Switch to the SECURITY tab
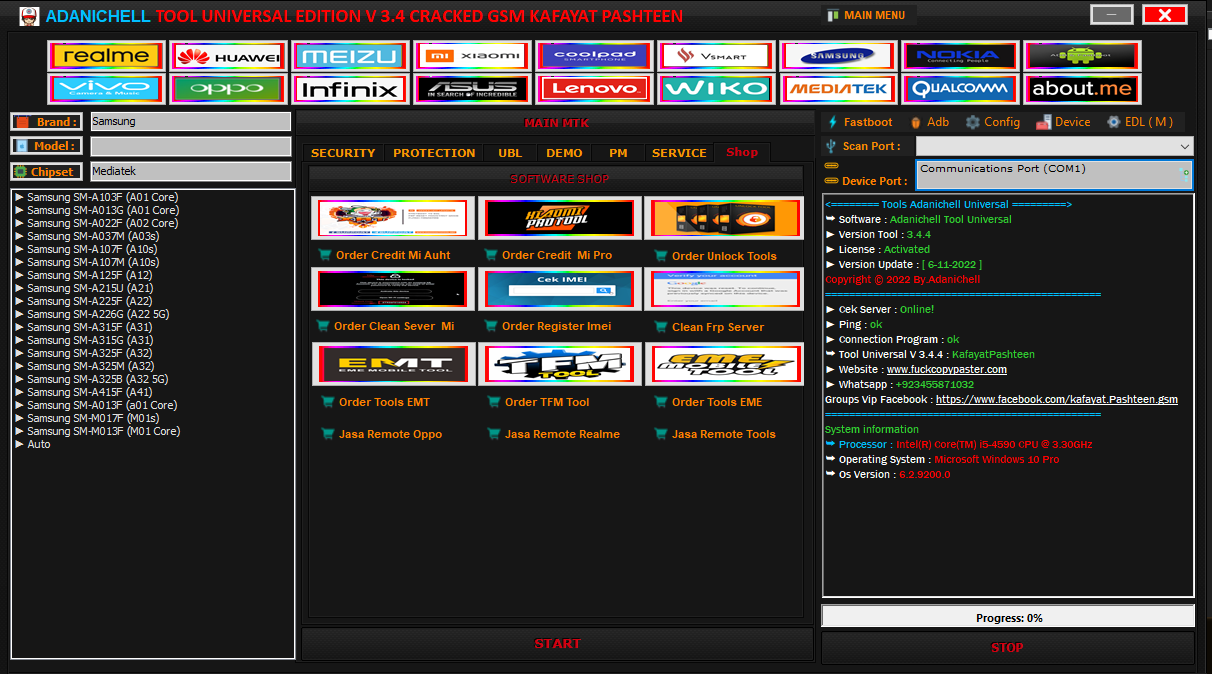1212x674 pixels. [343, 153]
